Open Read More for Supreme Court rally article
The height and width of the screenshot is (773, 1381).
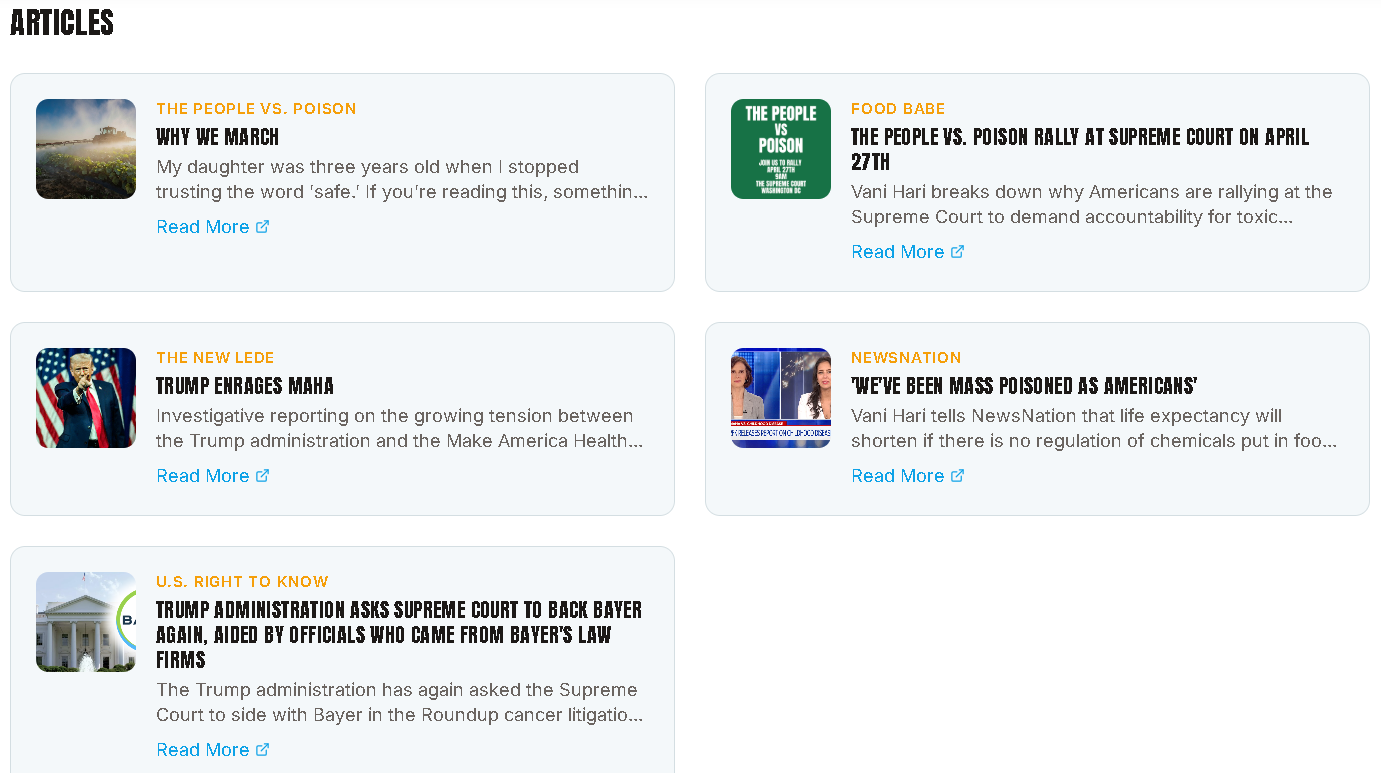[x=898, y=252]
